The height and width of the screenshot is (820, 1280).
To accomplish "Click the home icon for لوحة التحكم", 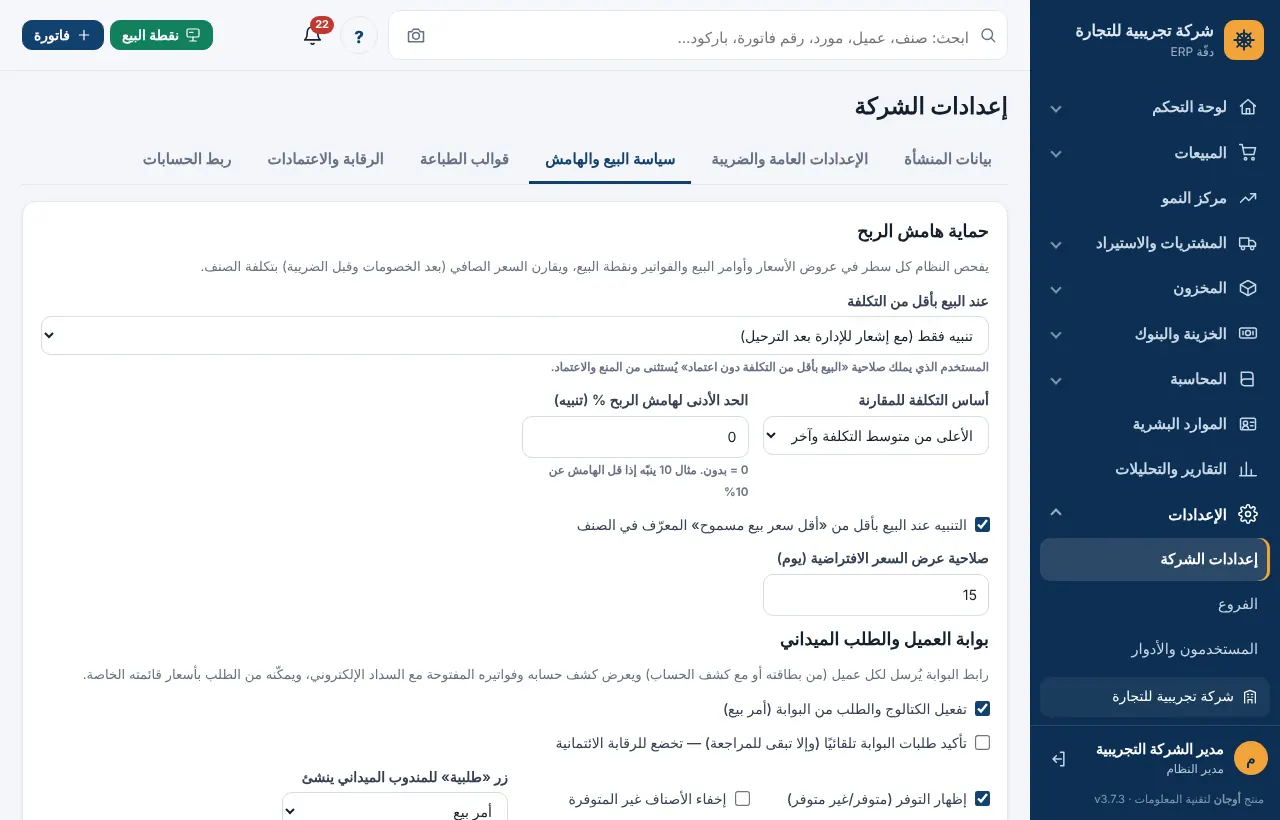I will (1247, 107).
